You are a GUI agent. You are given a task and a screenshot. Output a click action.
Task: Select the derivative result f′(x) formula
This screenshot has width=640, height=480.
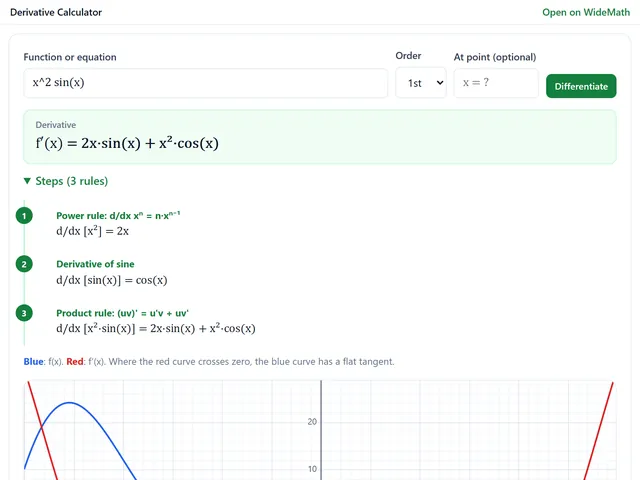[127, 143]
